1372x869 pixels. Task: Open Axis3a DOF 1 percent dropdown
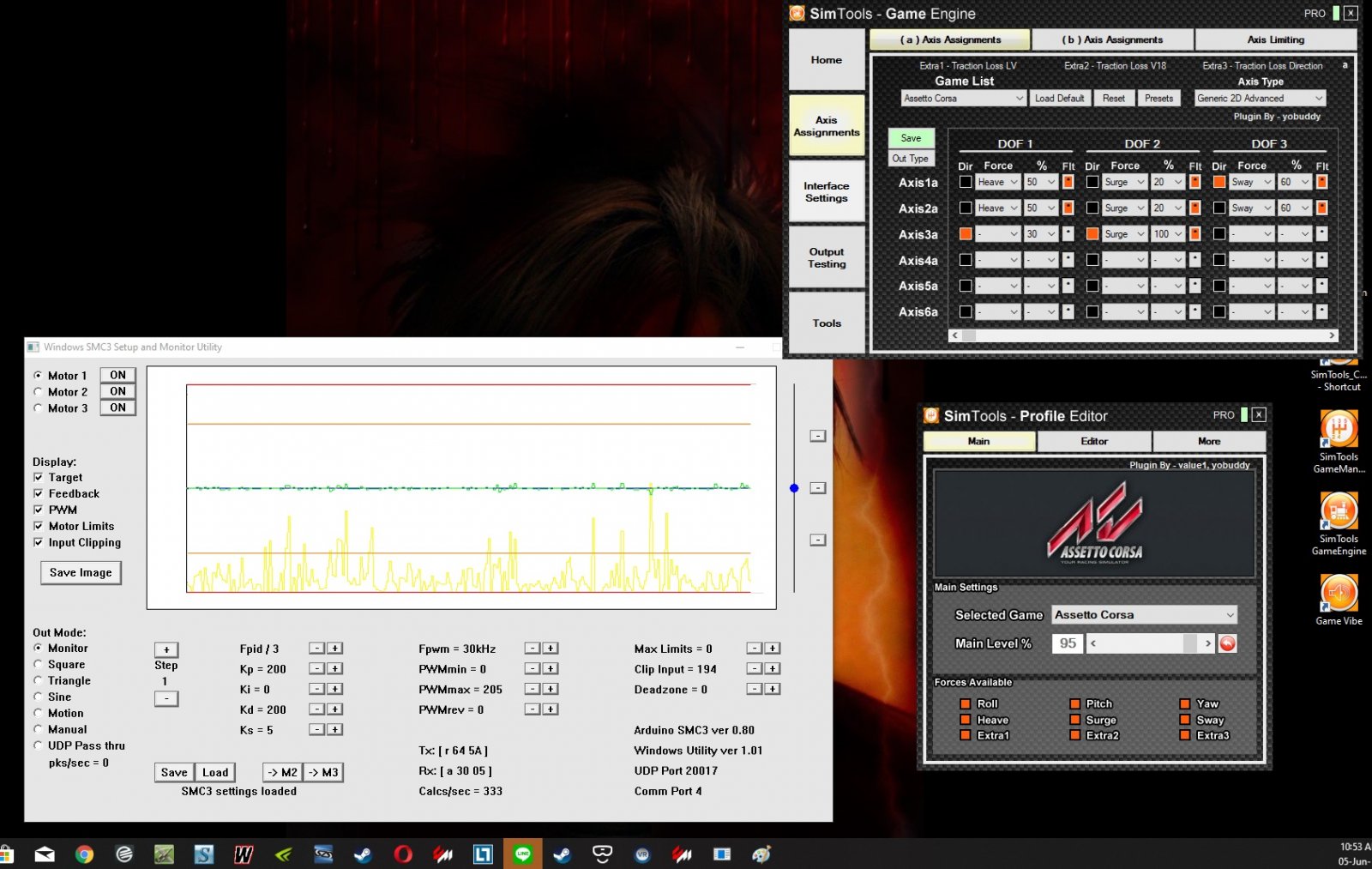coord(1041,233)
